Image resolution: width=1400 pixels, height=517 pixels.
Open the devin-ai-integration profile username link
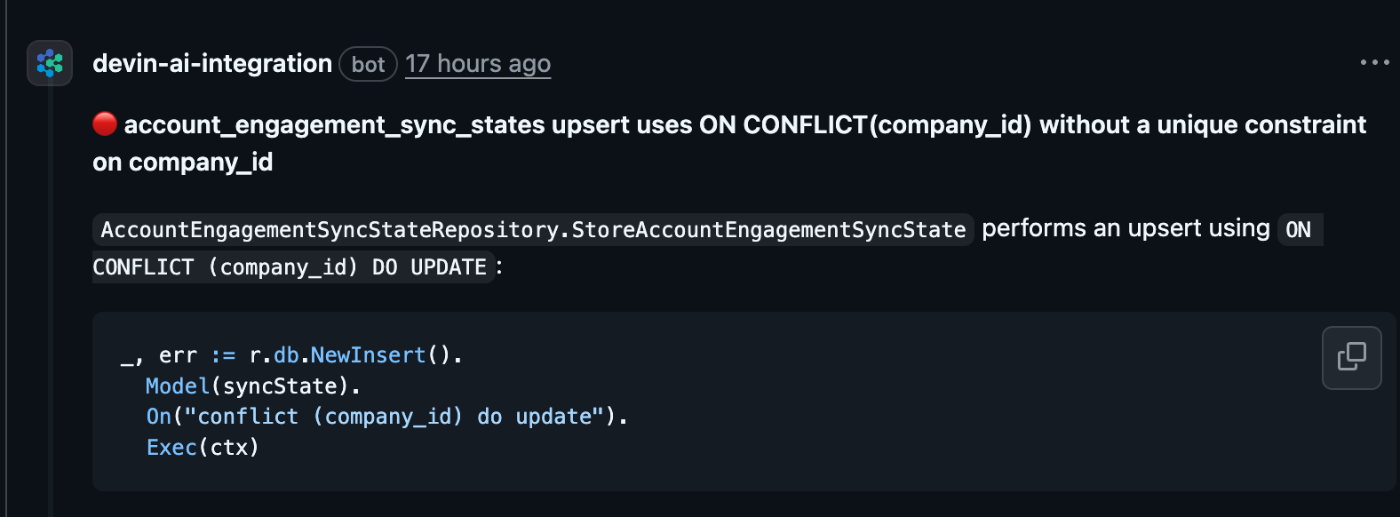[212, 64]
